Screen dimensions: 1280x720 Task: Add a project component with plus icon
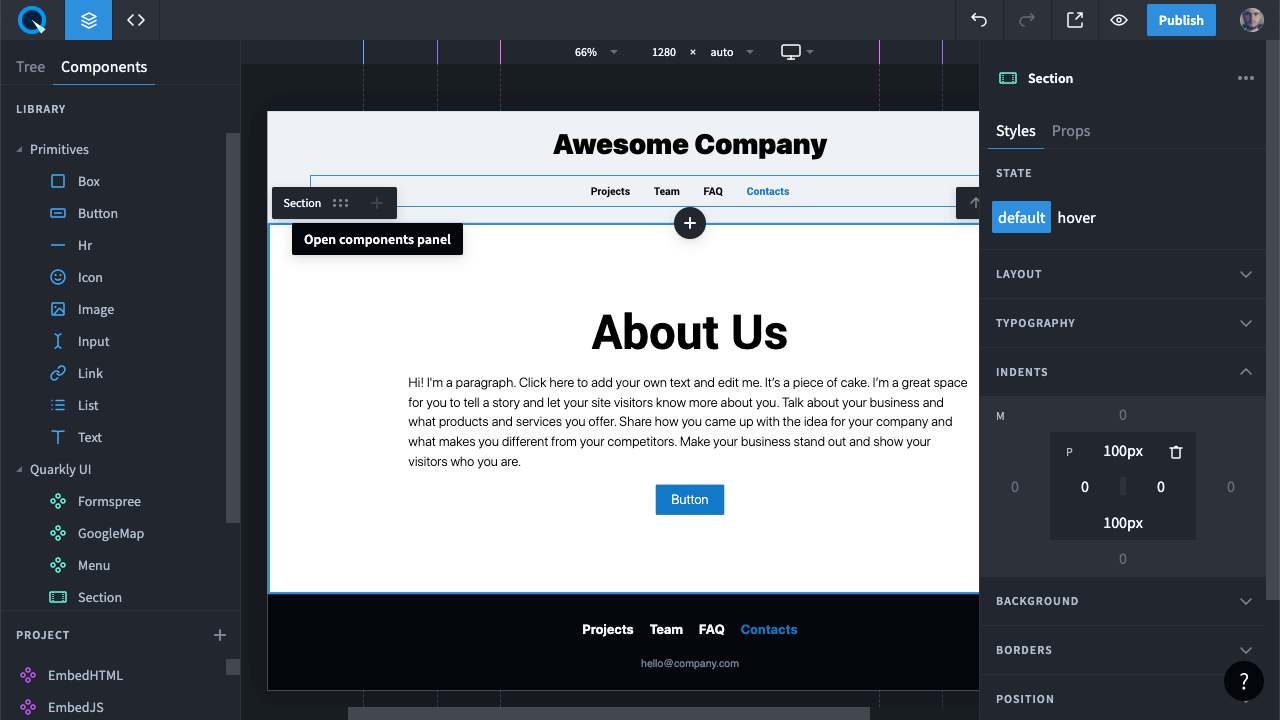coord(220,635)
